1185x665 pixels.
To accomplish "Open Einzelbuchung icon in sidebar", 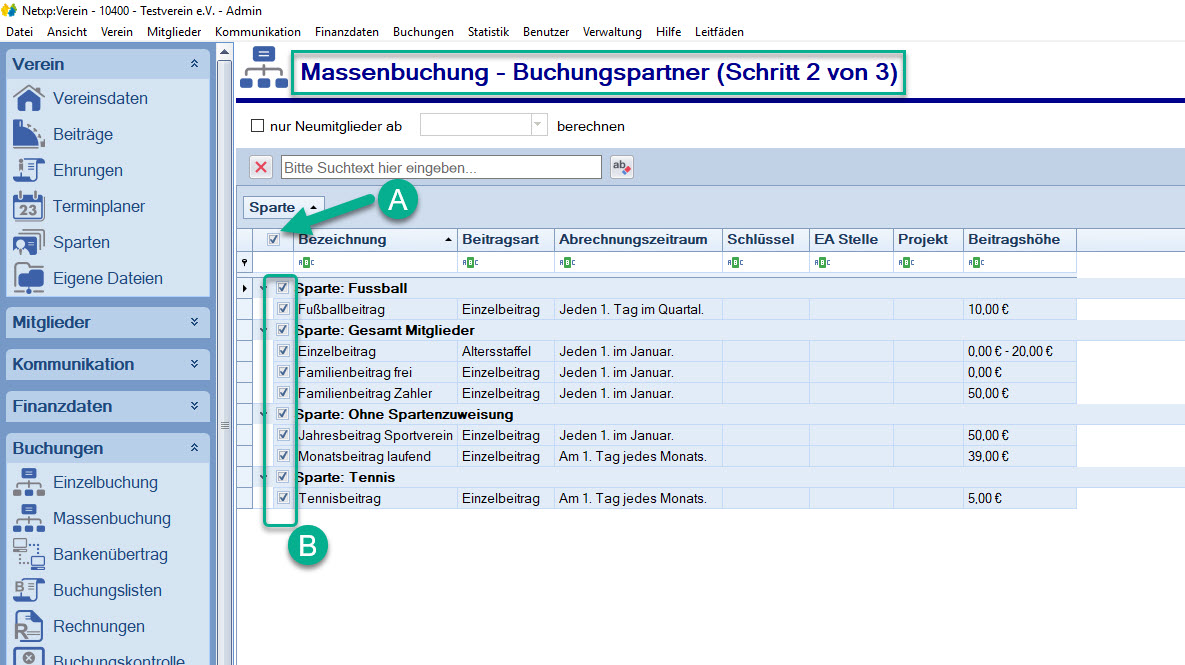I will click(29, 482).
